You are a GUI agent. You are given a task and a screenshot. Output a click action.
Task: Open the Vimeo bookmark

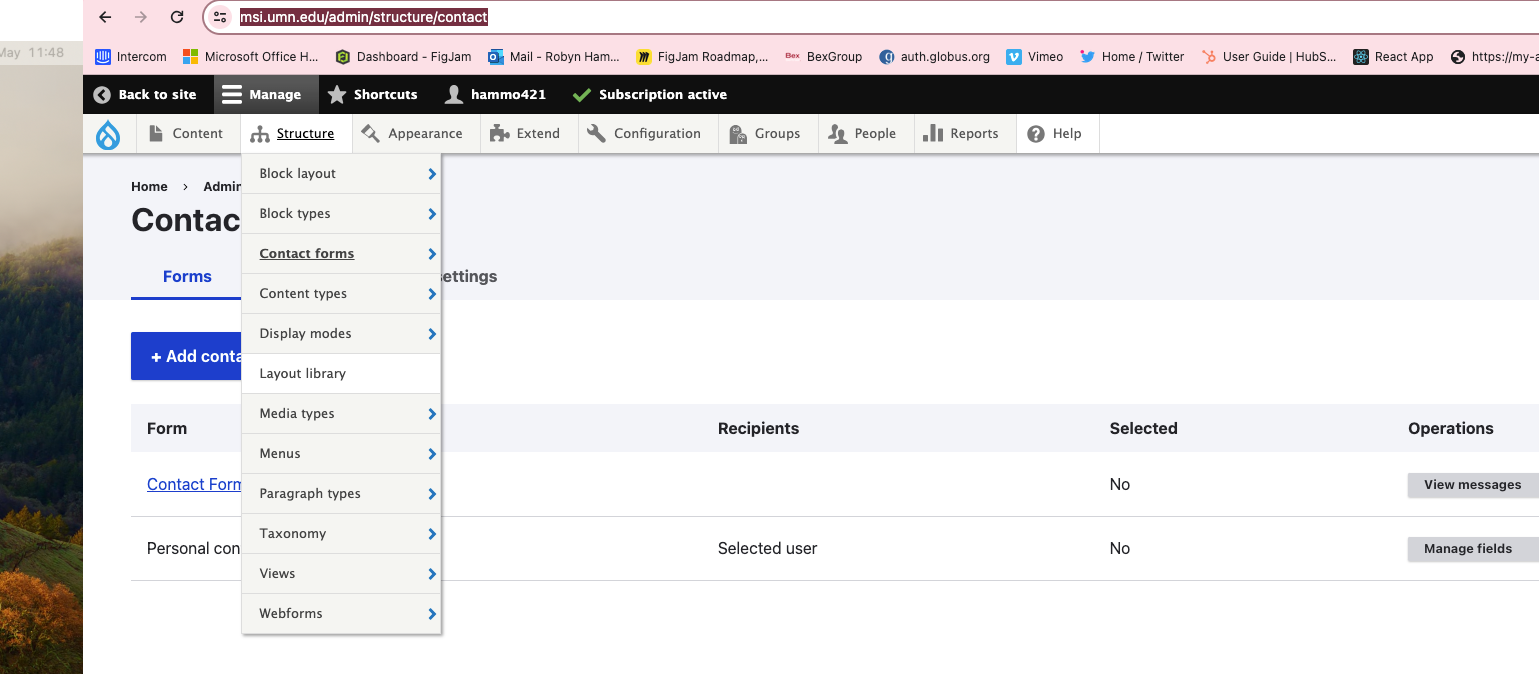click(1035, 57)
